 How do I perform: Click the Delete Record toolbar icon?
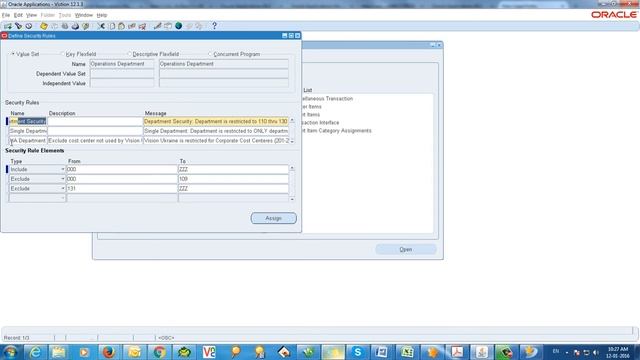coord(142,26)
